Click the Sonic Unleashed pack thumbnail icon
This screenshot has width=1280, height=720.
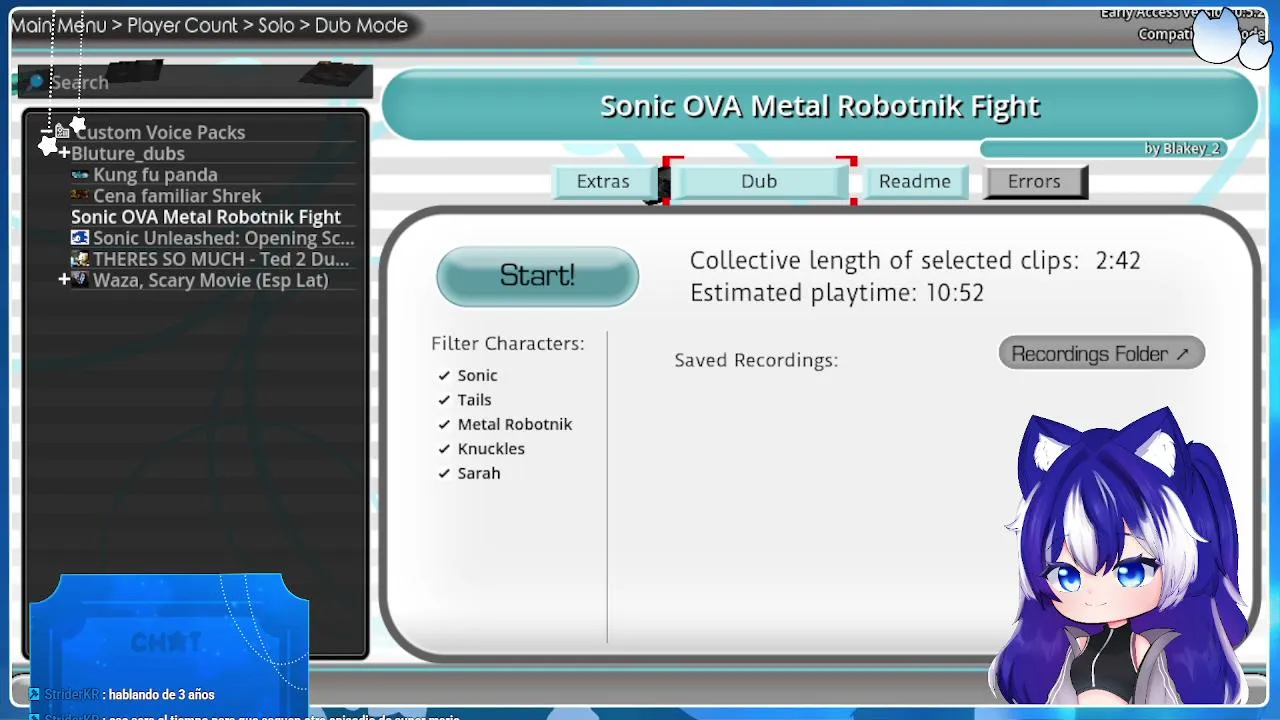point(80,238)
